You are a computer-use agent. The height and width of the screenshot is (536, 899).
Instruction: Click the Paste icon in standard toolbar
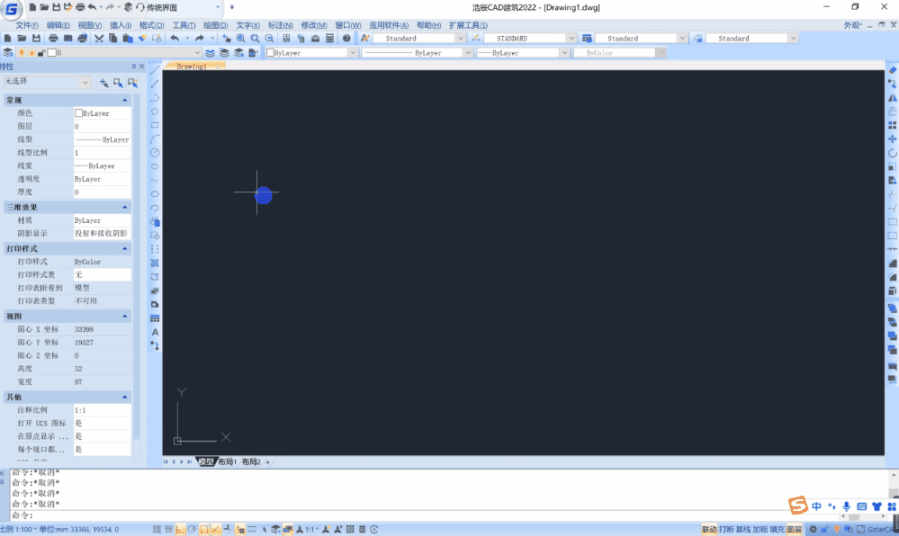pos(127,38)
